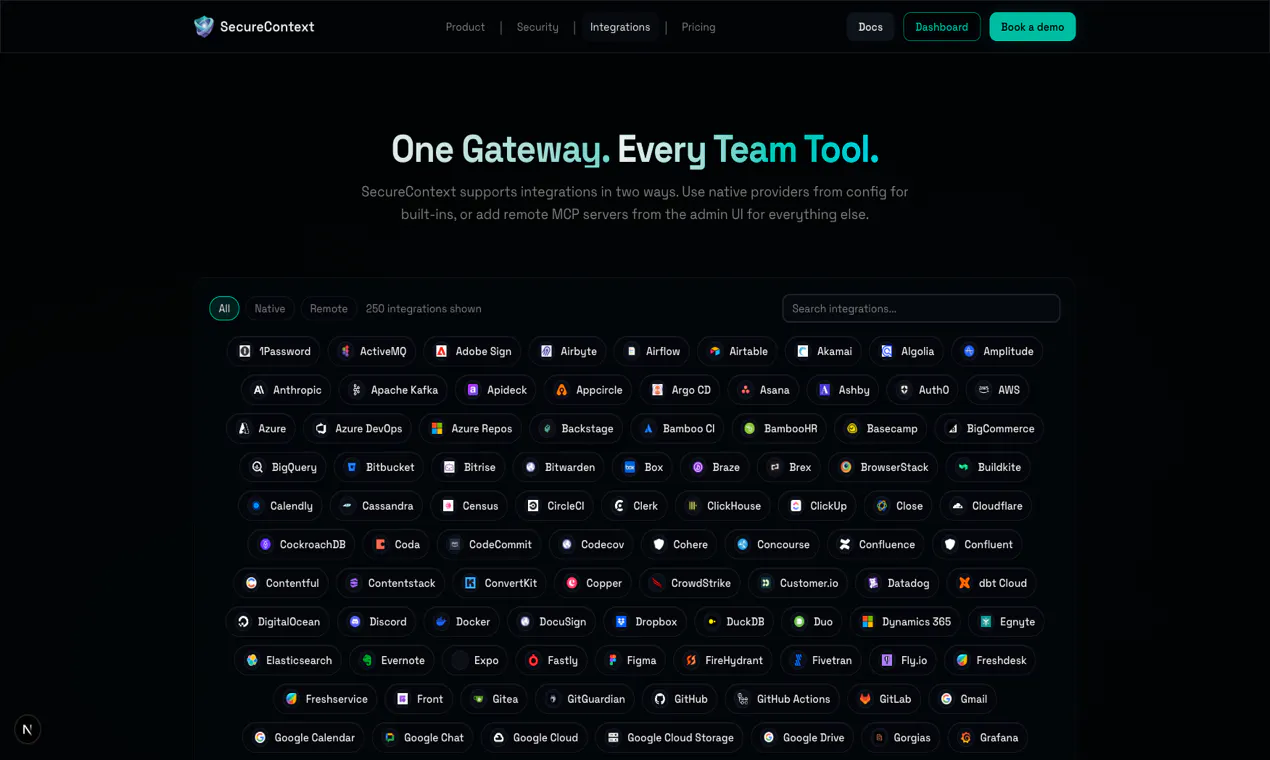This screenshot has height=760, width=1270.
Task: Click the GitLab fox icon
Action: [865, 700]
